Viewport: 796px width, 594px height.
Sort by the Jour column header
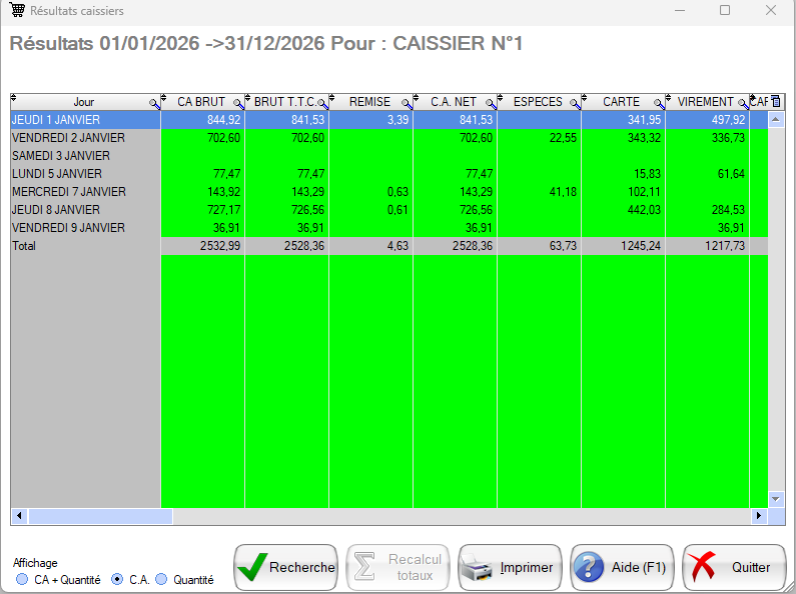click(x=83, y=102)
